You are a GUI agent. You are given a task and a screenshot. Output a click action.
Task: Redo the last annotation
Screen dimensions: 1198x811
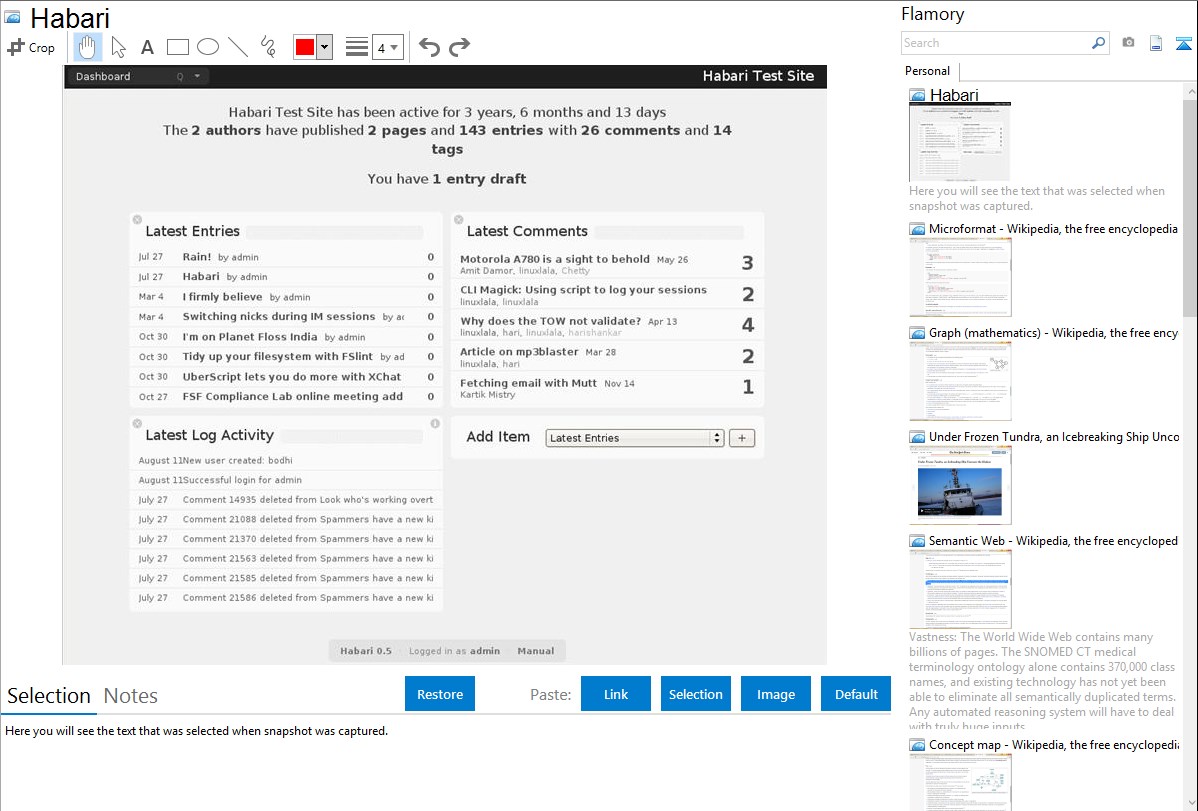pos(459,47)
